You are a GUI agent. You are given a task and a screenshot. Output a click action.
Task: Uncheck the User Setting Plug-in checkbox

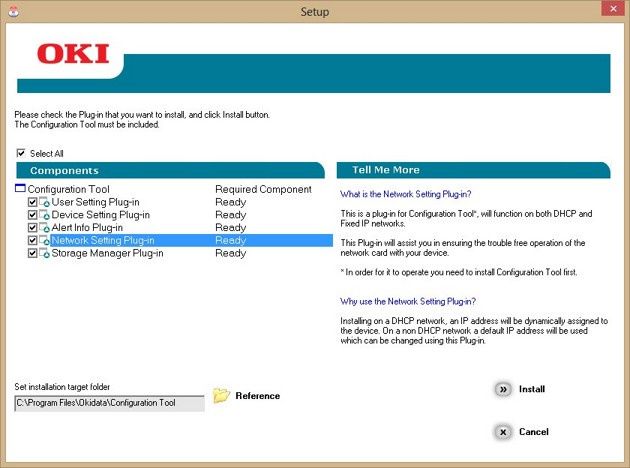point(33,202)
